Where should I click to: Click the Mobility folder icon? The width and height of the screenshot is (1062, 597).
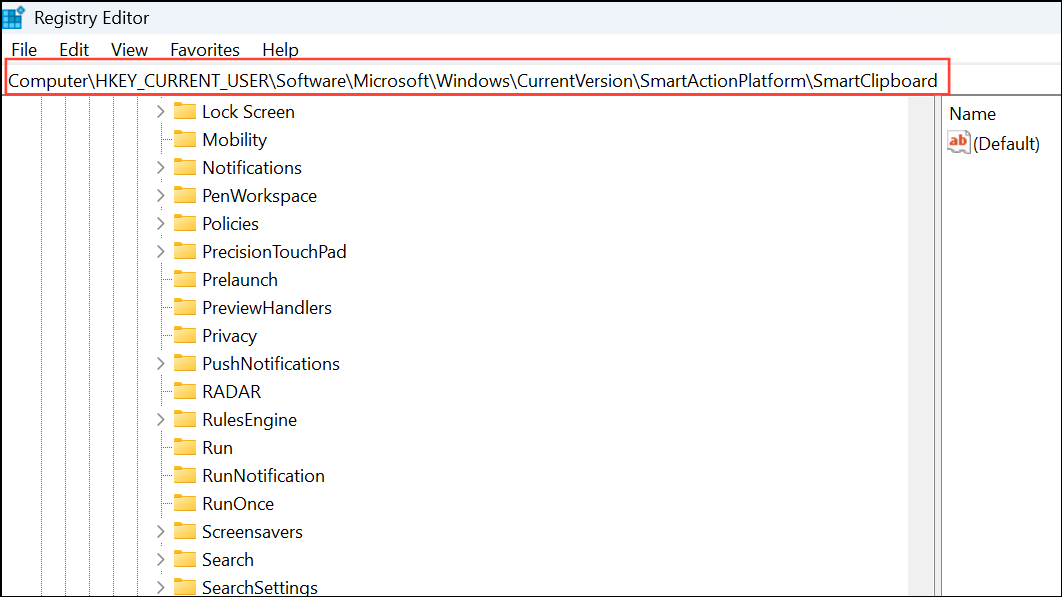[x=185, y=139]
